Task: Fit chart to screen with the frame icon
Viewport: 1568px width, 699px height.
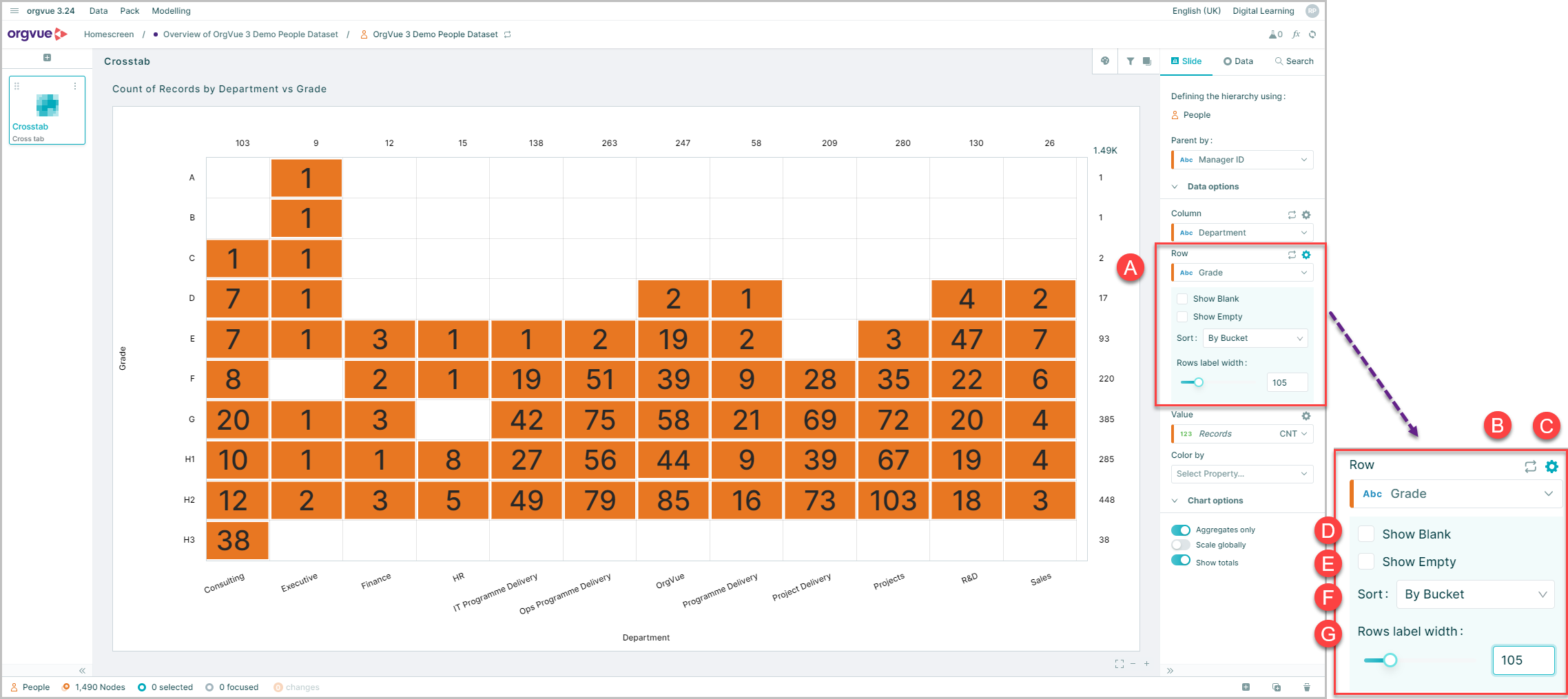Action: (x=1119, y=664)
